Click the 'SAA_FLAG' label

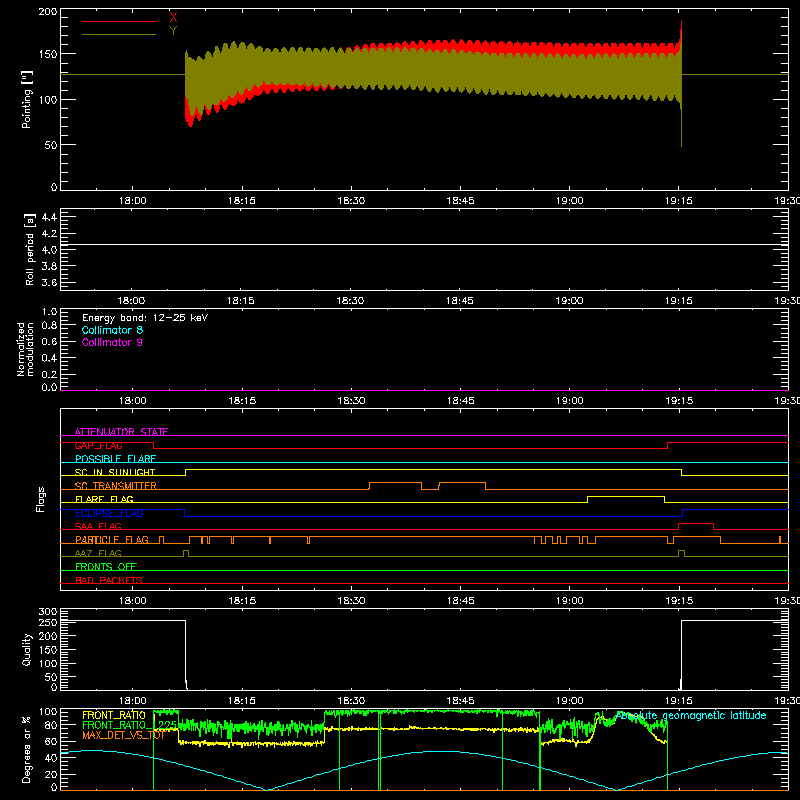coord(98,526)
